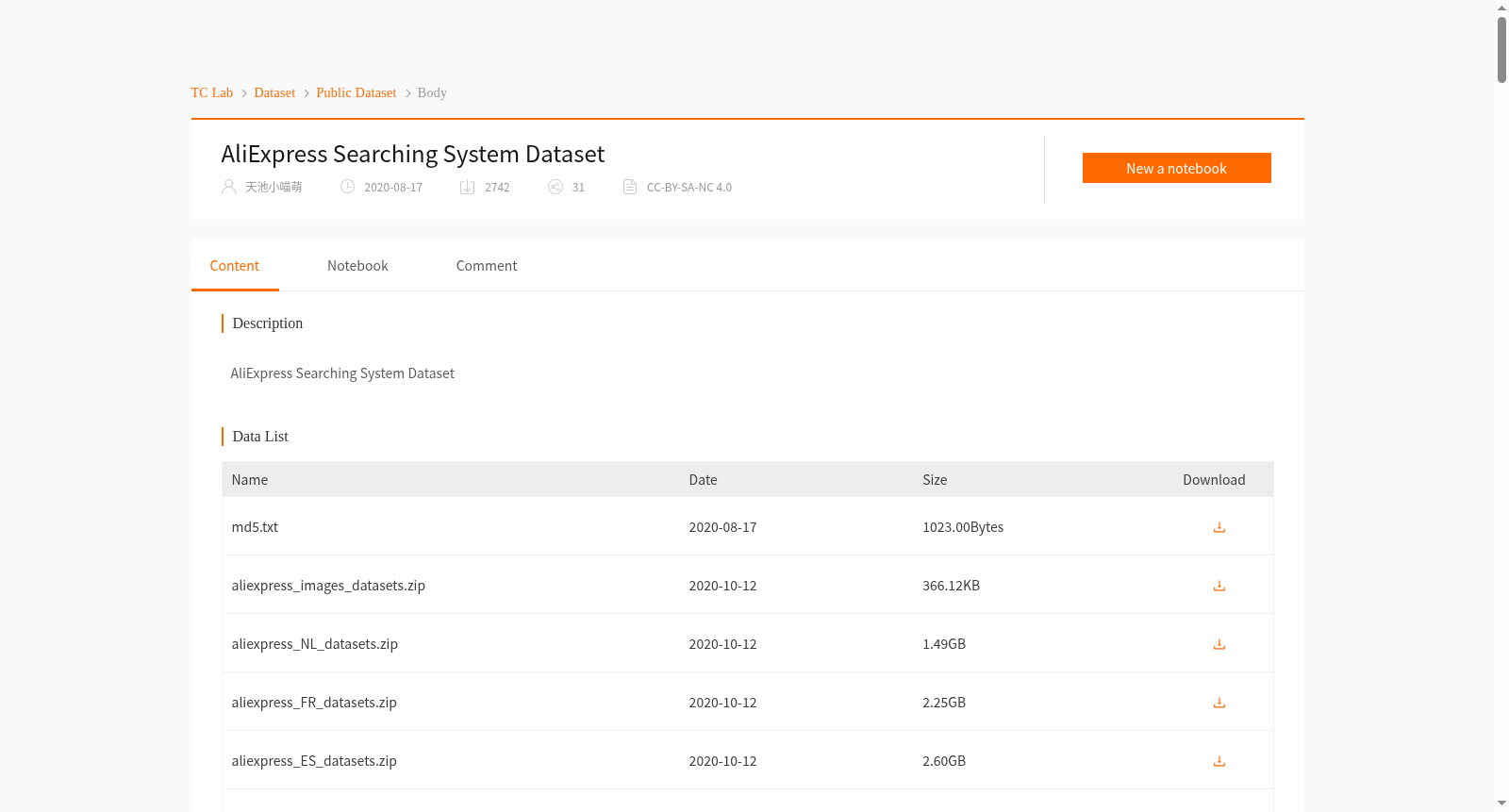Click the AliExpress Searching System Dataset title
The height and width of the screenshot is (812, 1509).
pos(413,154)
